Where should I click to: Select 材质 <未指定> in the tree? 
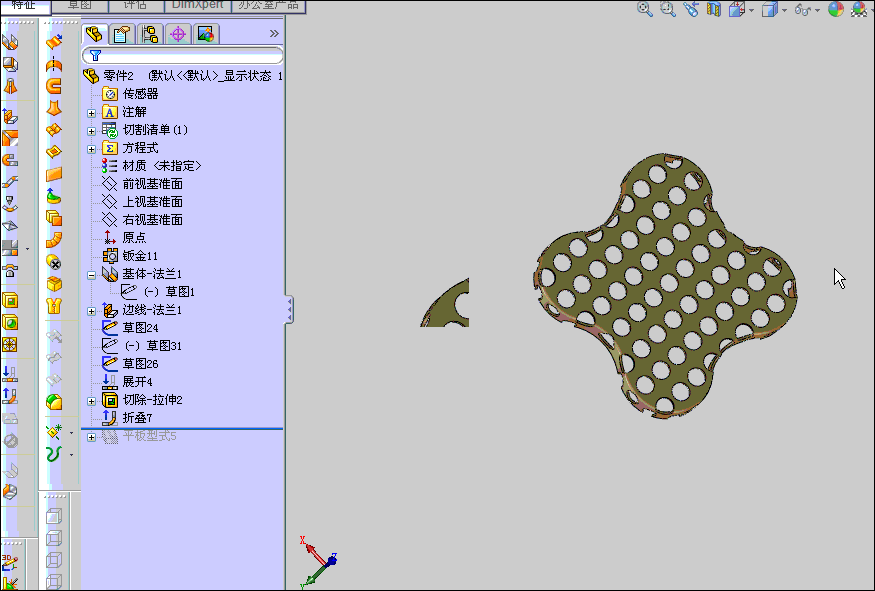(162, 166)
